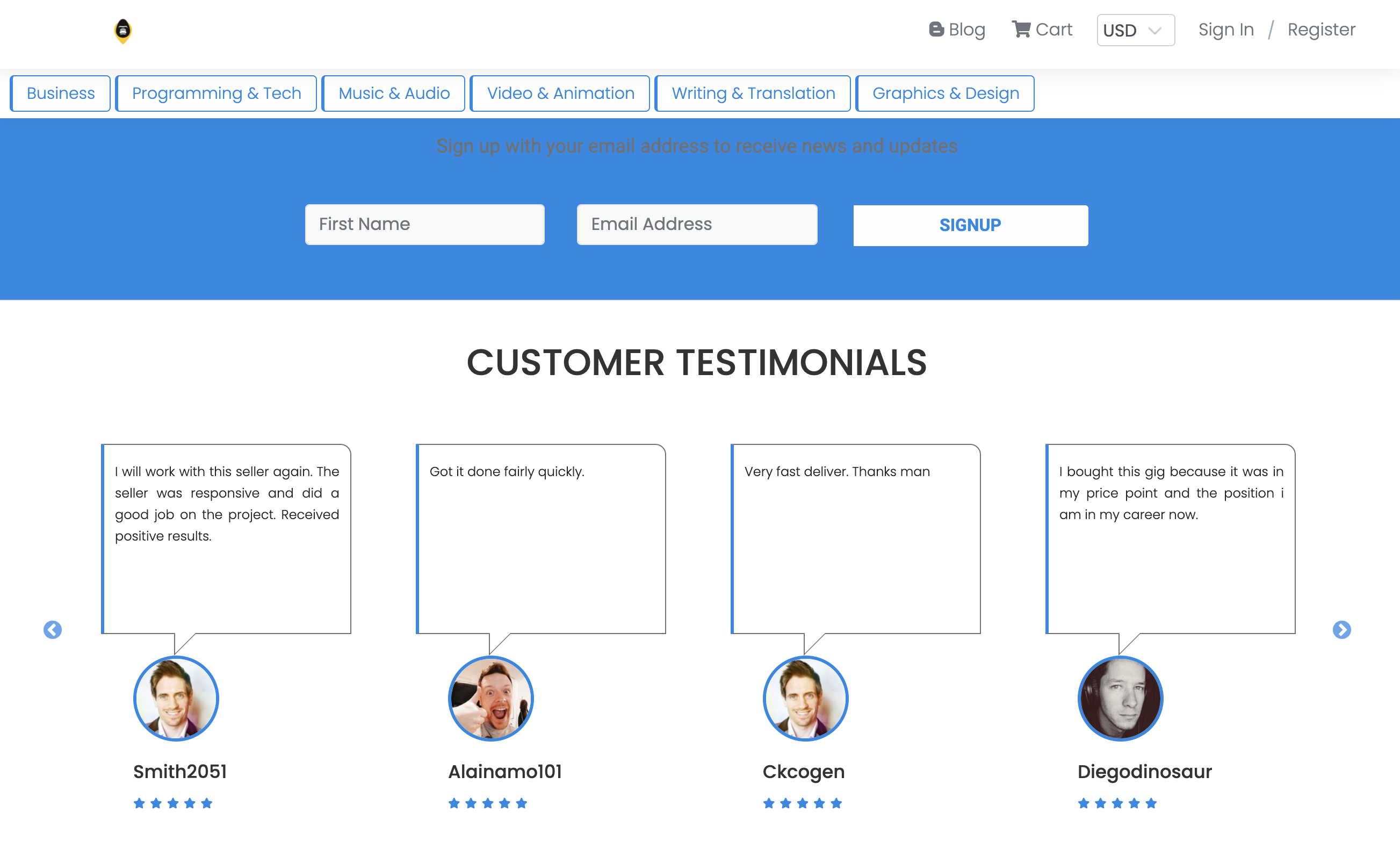Click the Email Address input field
1400x863 pixels.
tap(697, 224)
